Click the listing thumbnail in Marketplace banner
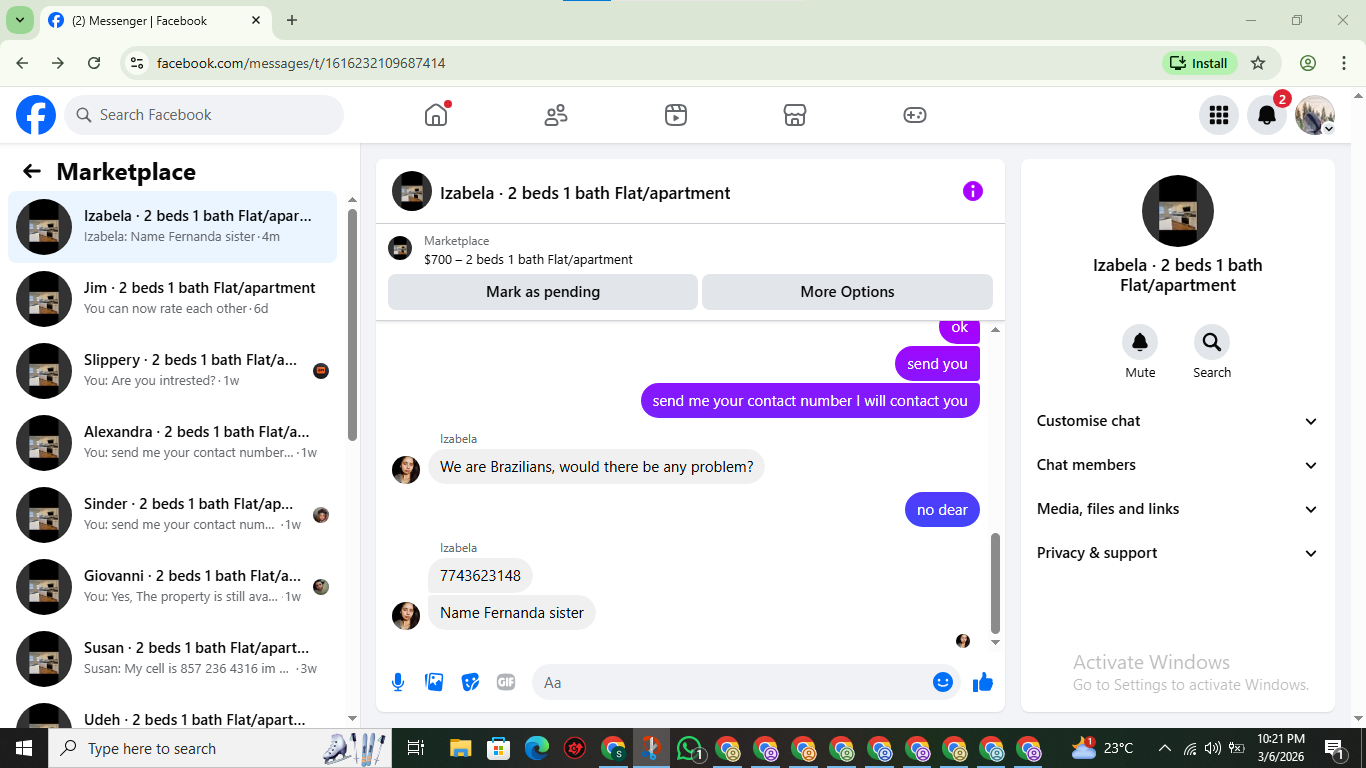Viewport: 1366px width, 768px height. (400, 249)
